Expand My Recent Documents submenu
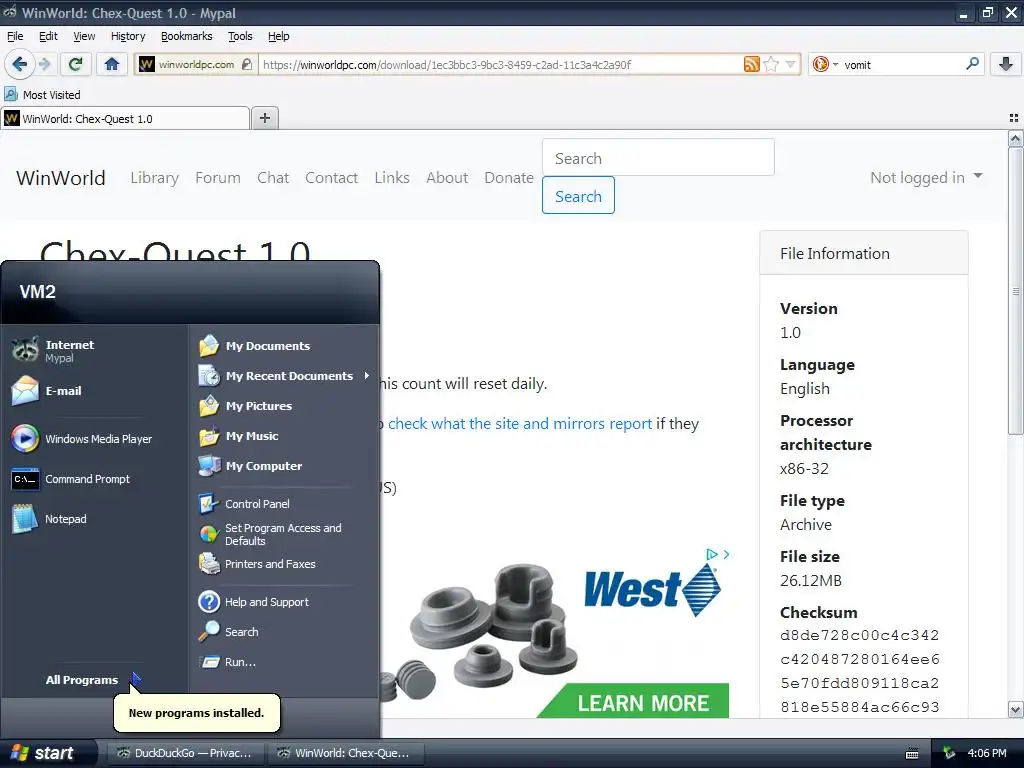This screenshot has width=1024, height=768. [284, 376]
